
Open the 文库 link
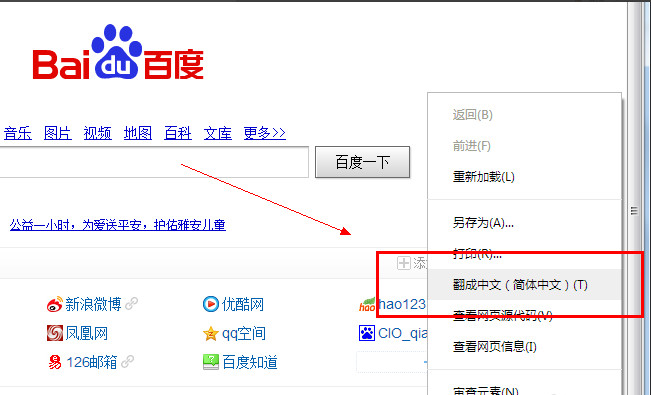pyautogui.click(x=218, y=133)
